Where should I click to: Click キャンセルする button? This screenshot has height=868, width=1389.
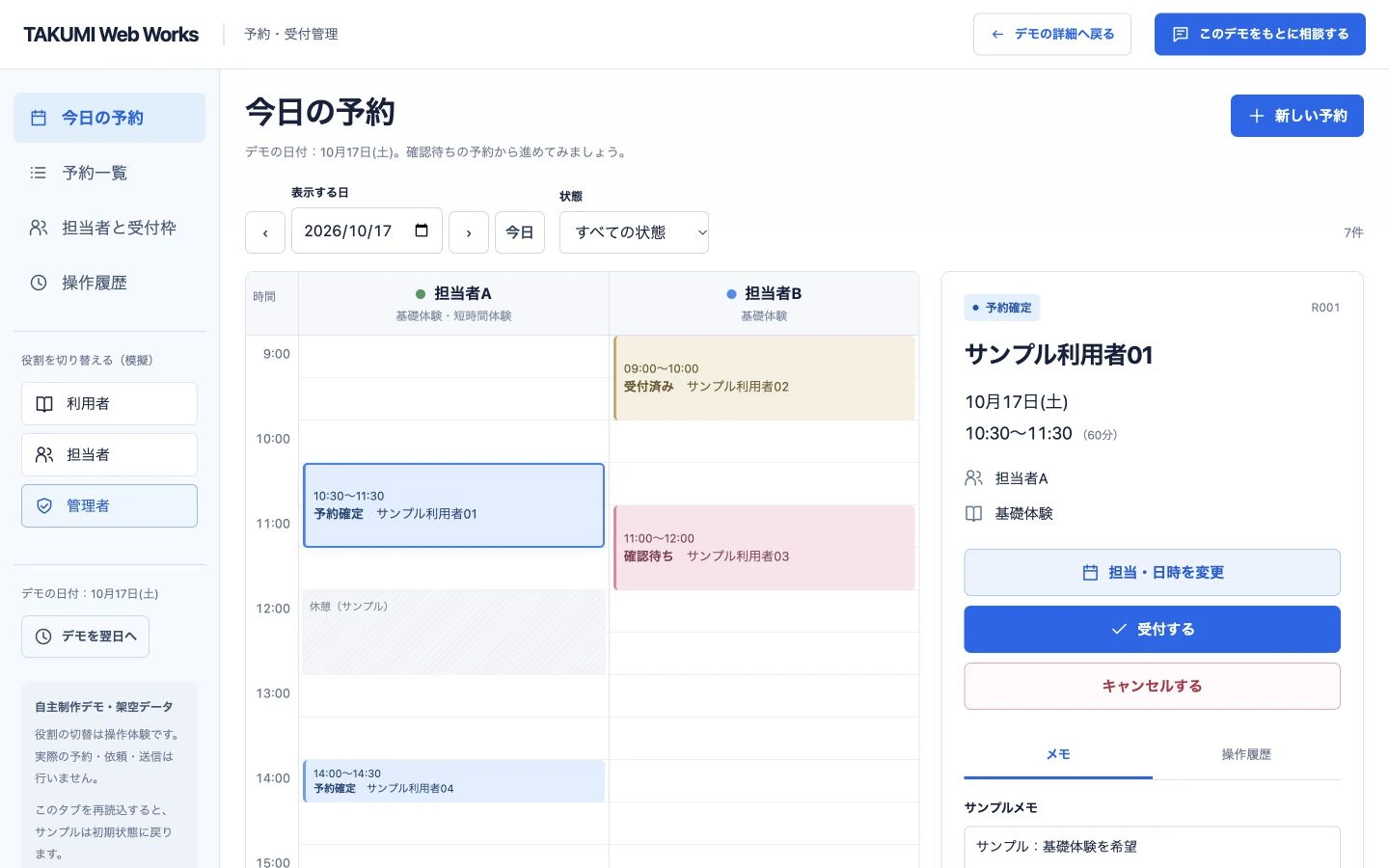coord(1152,687)
